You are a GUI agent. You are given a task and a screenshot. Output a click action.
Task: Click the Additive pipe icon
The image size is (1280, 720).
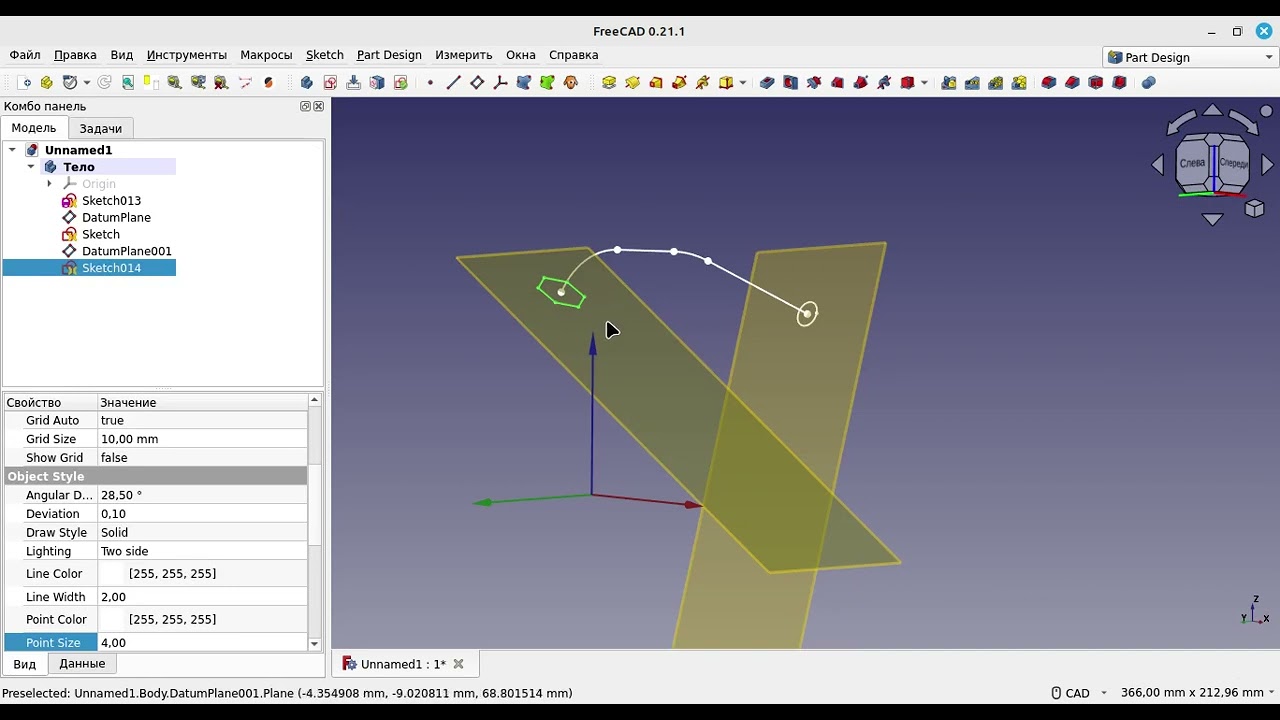point(679,83)
